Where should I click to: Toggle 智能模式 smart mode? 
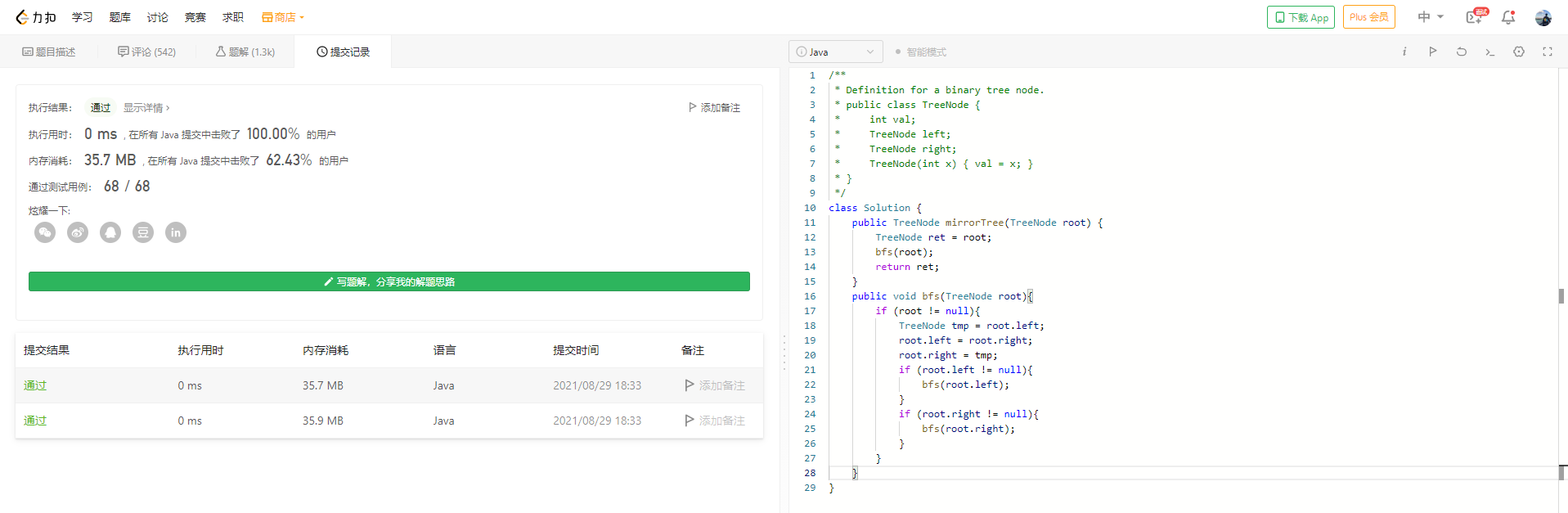[921, 52]
